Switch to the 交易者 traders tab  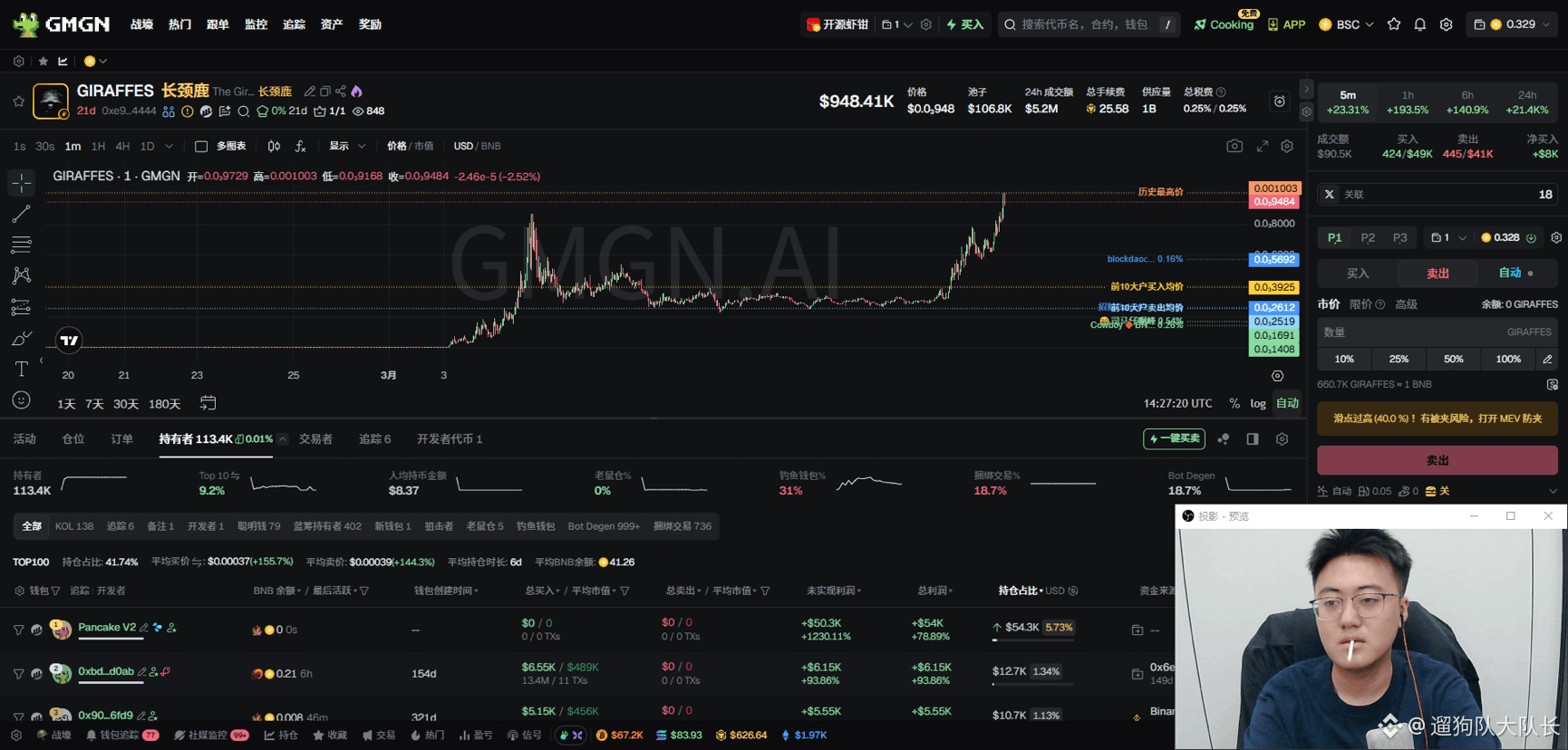[315, 439]
